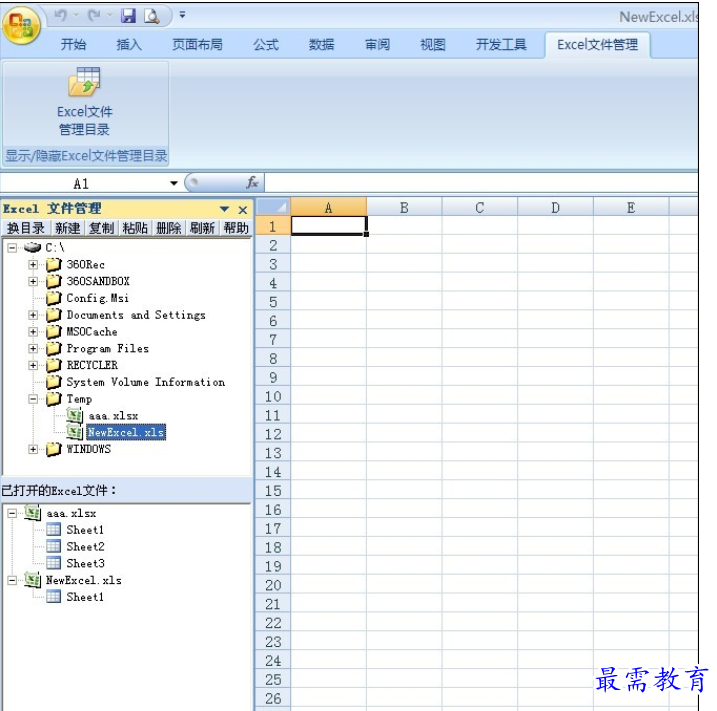717x711 pixels.
Task: Expand the Program Files folder
Action: [33, 348]
